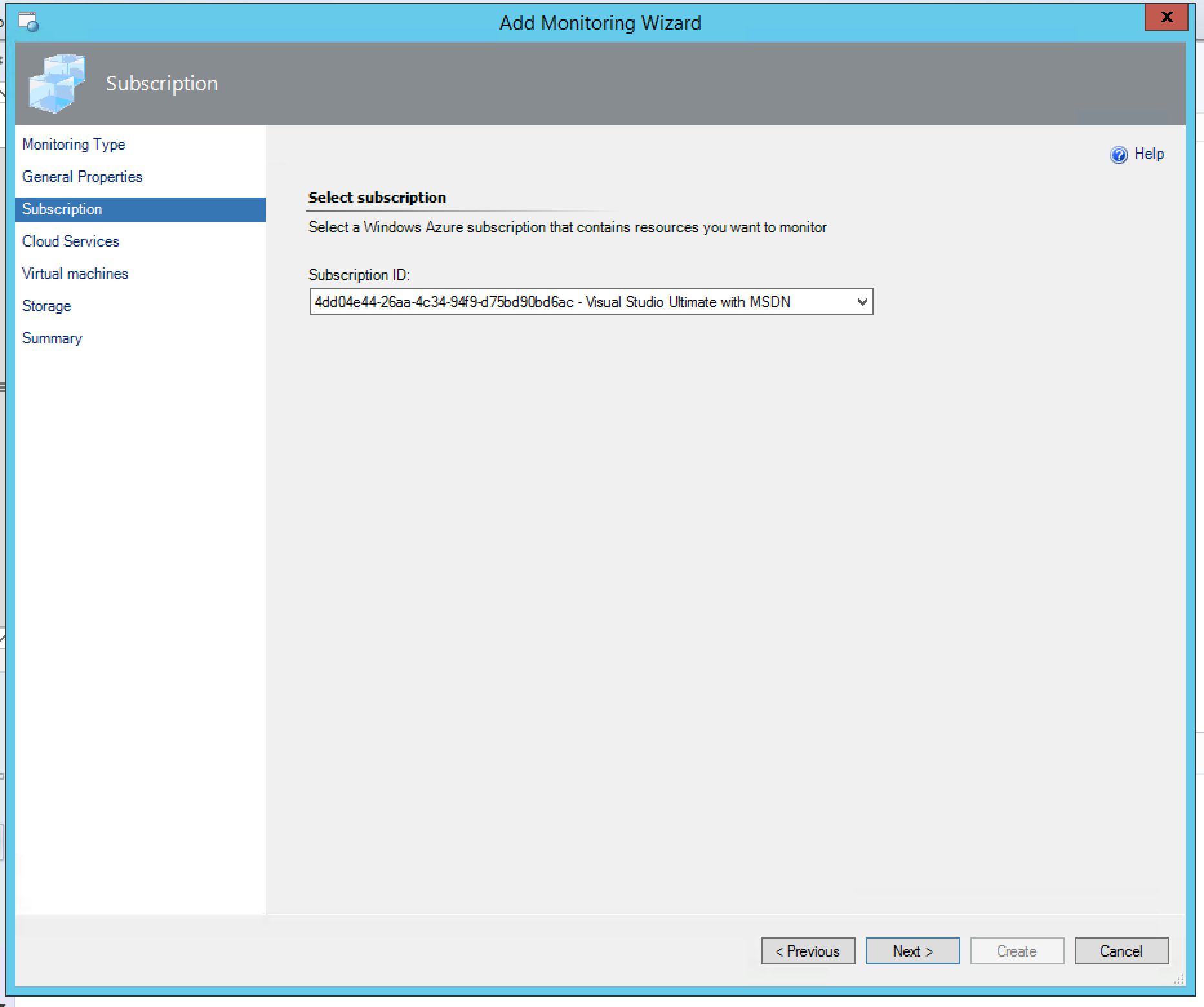Click the Azure cubes icon in header
This screenshot has width=1204, height=1007.
(x=57, y=83)
